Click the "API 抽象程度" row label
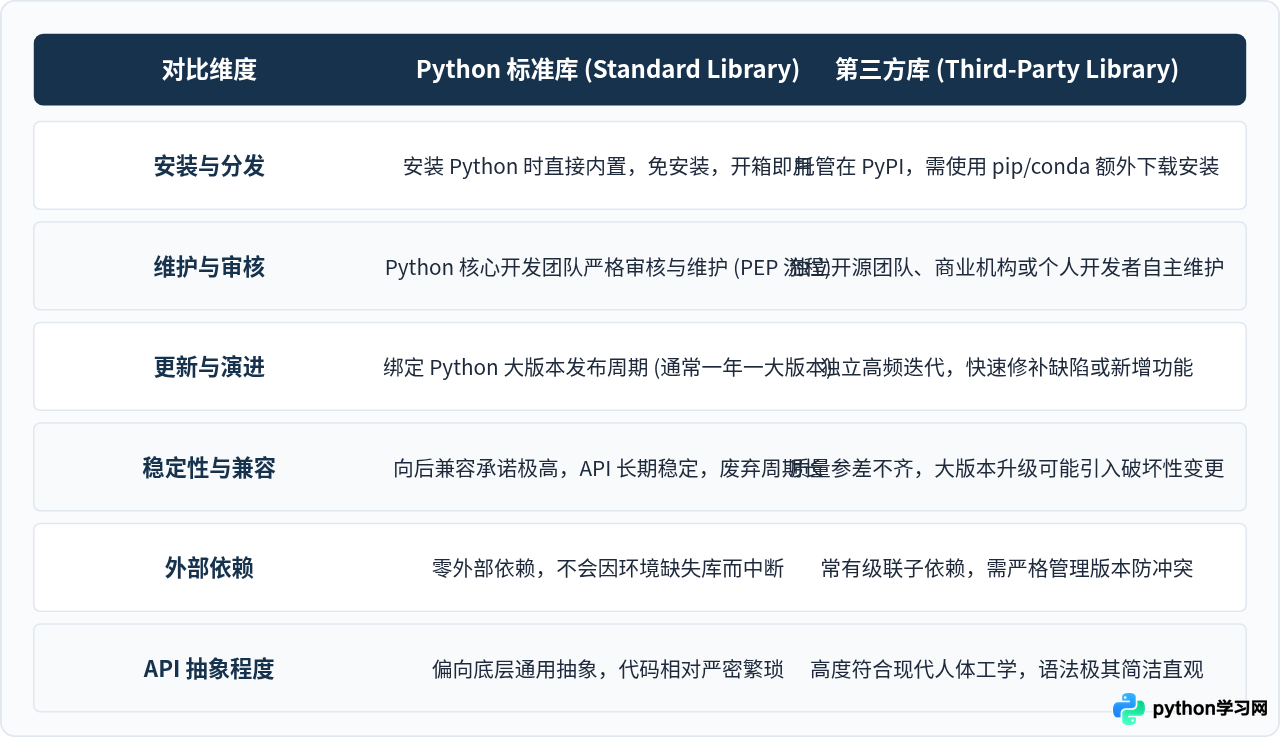The image size is (1280, 738). [x=209, y=669]
